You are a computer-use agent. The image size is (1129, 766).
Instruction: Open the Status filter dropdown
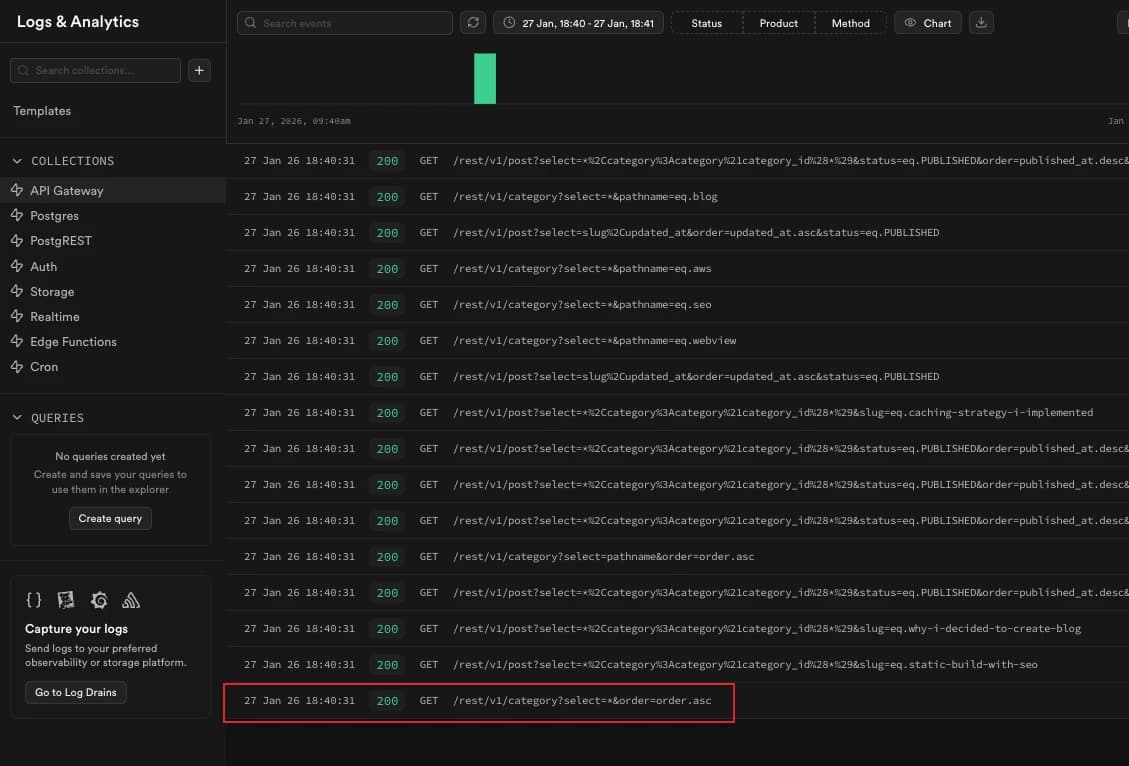(706, 23)
